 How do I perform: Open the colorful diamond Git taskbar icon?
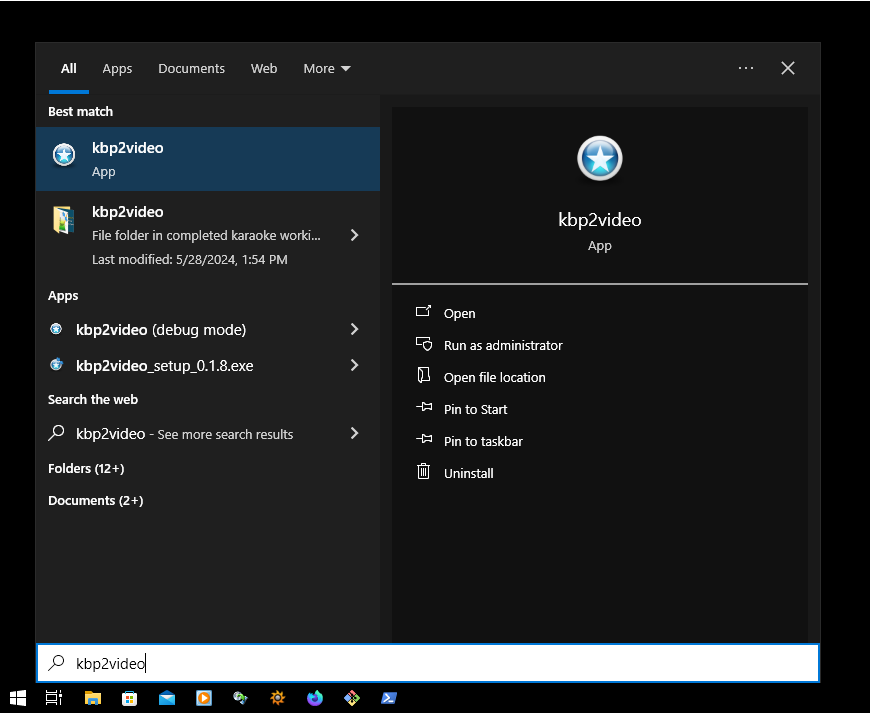click(352, 698)
